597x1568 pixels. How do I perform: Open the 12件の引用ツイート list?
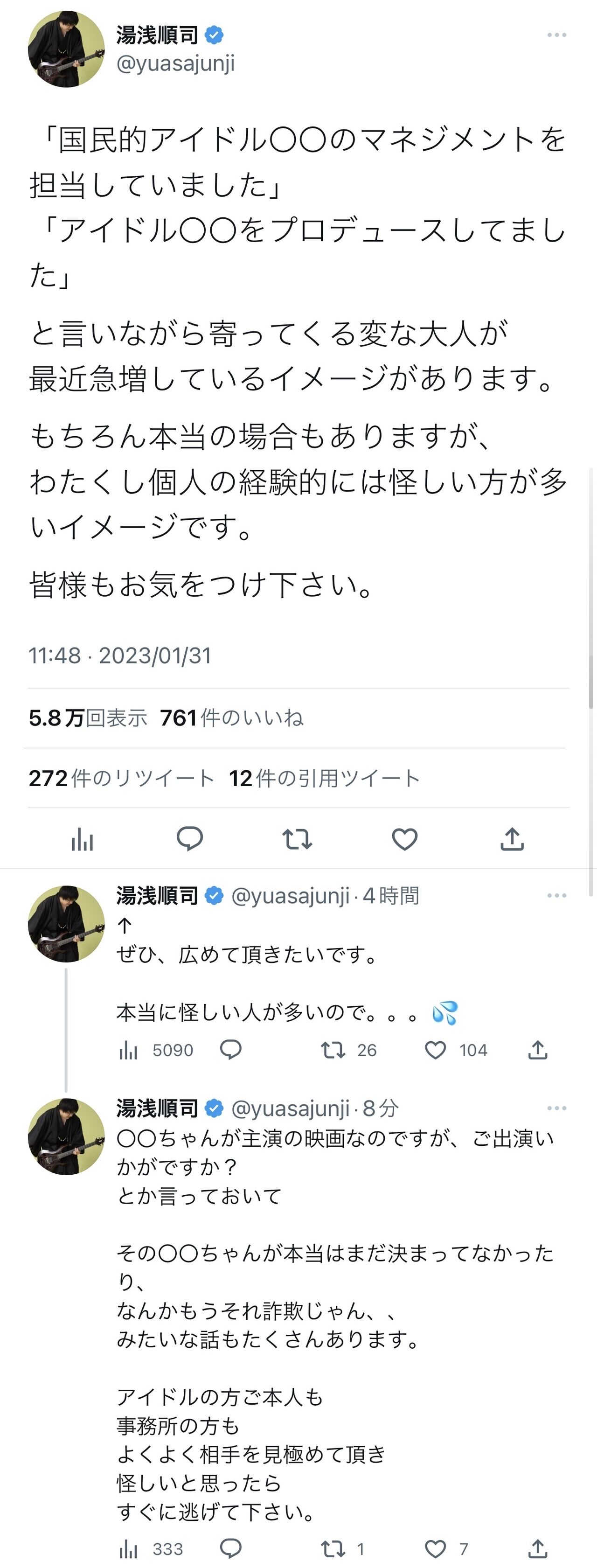coord(324,778)
